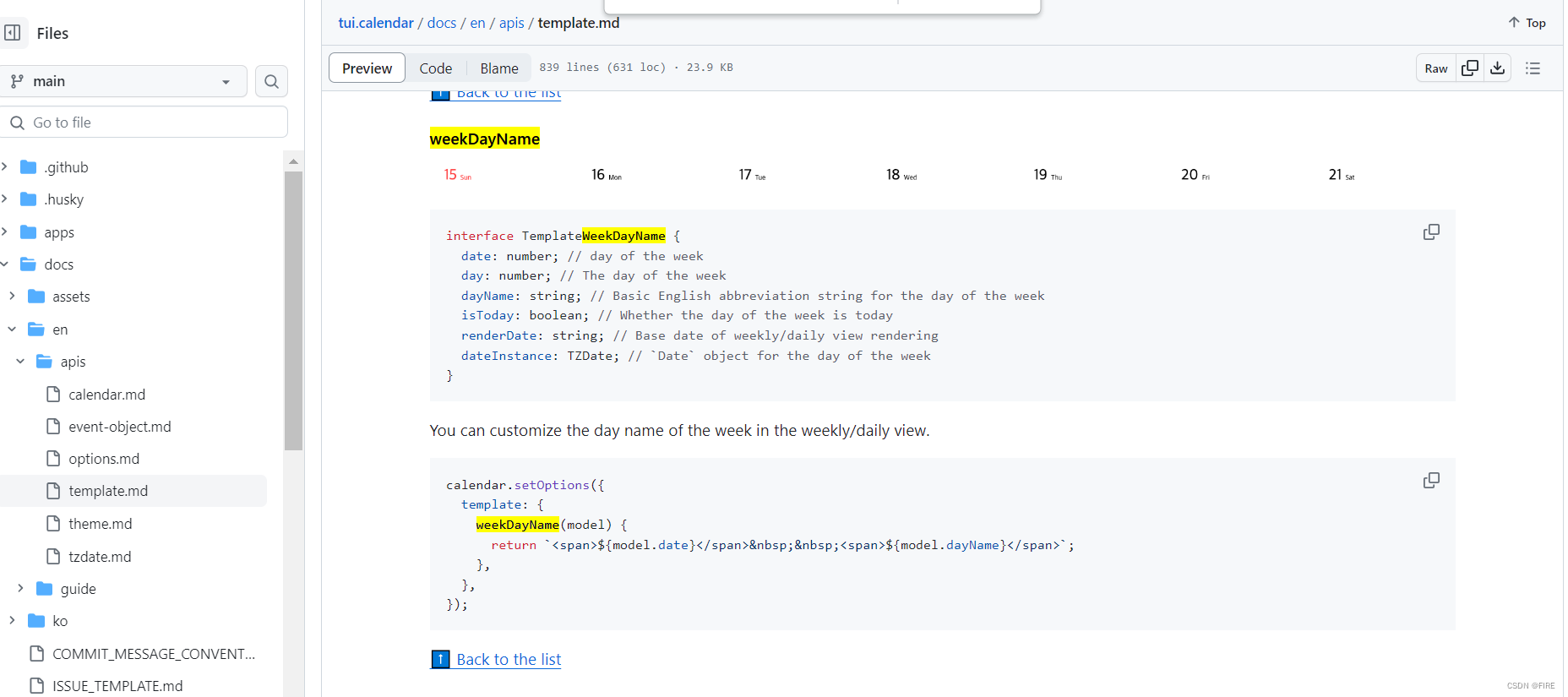Click the .github folder icon

click(x=29, y=167)
